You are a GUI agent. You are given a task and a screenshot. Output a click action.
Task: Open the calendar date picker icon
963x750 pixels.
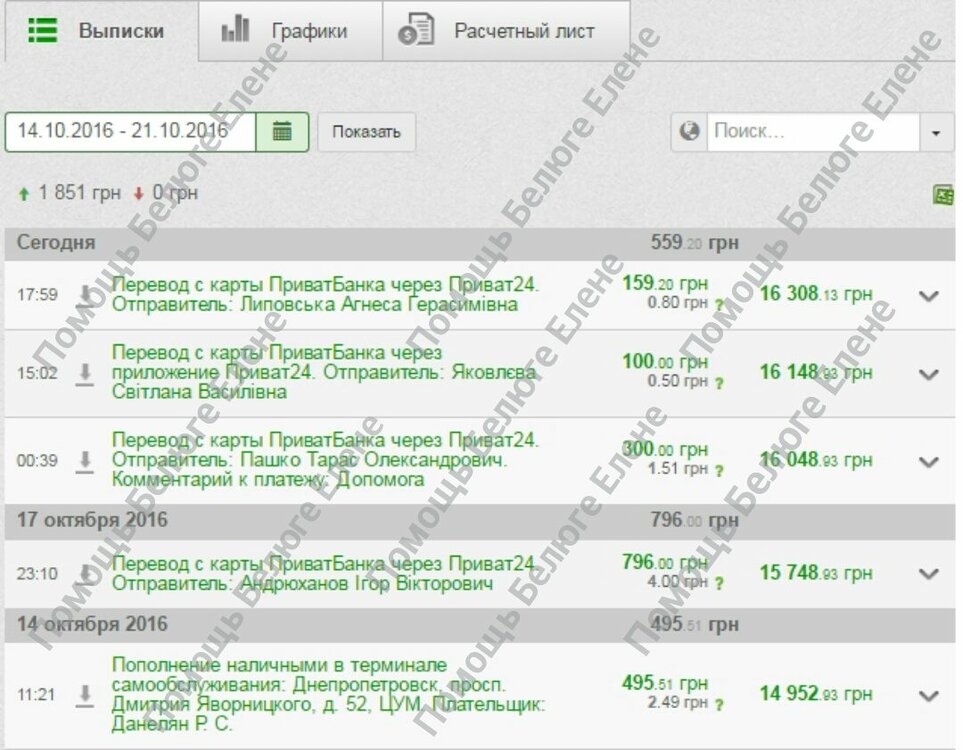click(282, 131)
